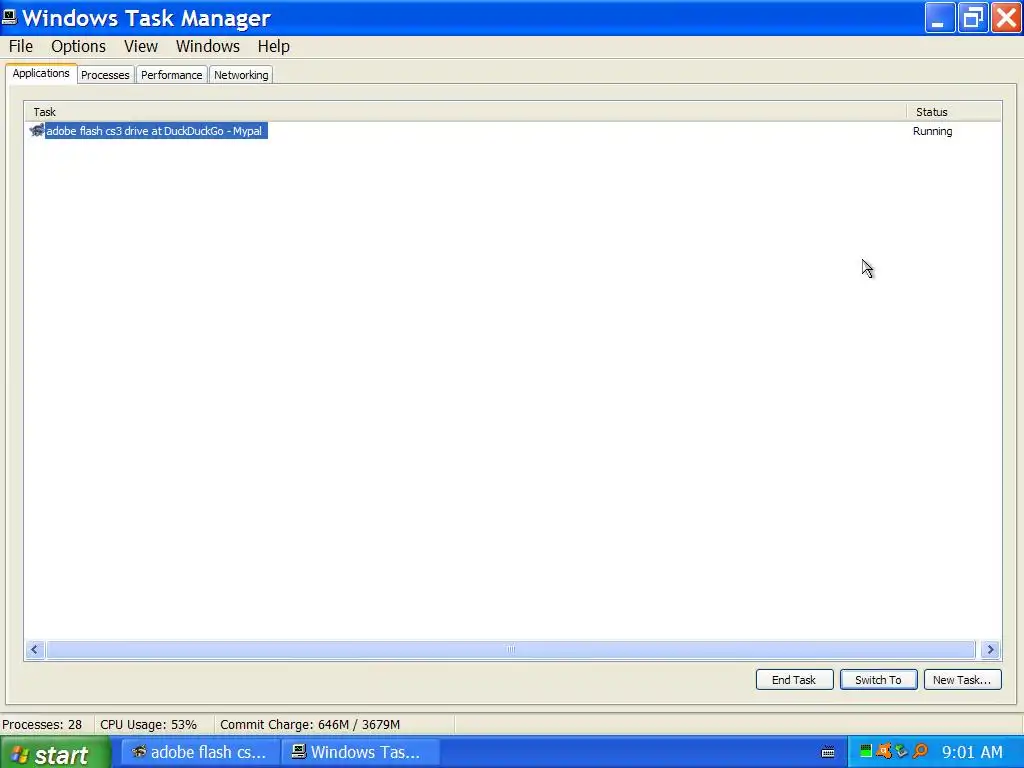Sort by the Status column header
The image size is (1024, 768).
pyautogui.click(x=954, y=112)
